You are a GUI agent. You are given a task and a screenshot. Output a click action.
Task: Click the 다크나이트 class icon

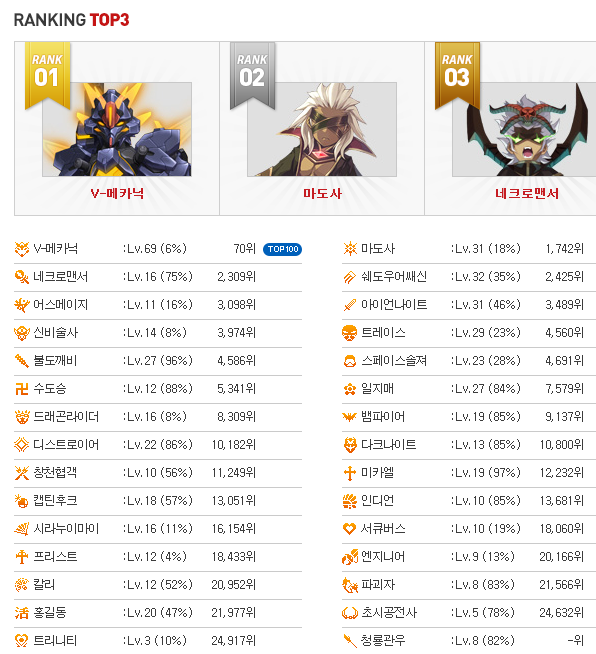click(x=350, y=445)
